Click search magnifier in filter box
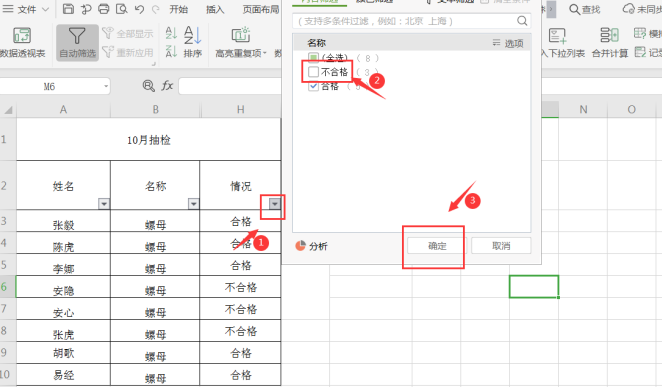662x387 pixels. 522,21
